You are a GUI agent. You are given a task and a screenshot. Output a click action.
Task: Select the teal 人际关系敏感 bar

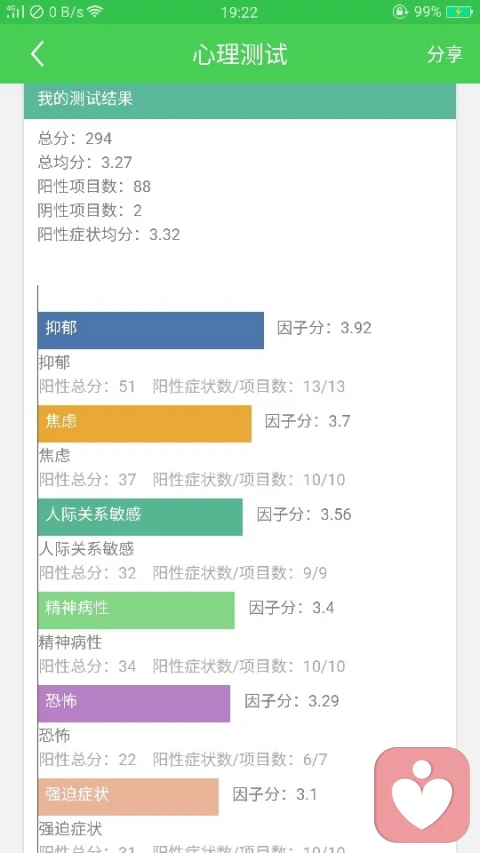pos(140,517)
